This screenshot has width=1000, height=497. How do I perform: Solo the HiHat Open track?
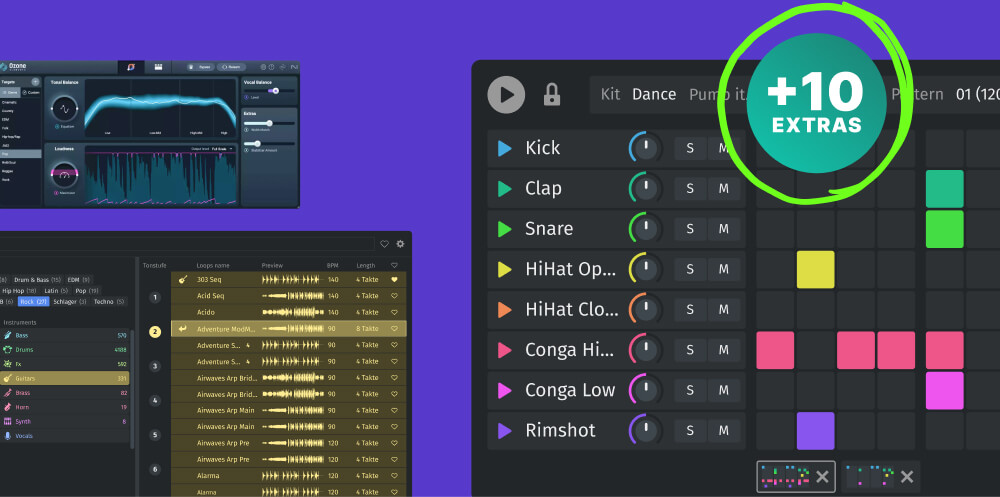point(690,269)
